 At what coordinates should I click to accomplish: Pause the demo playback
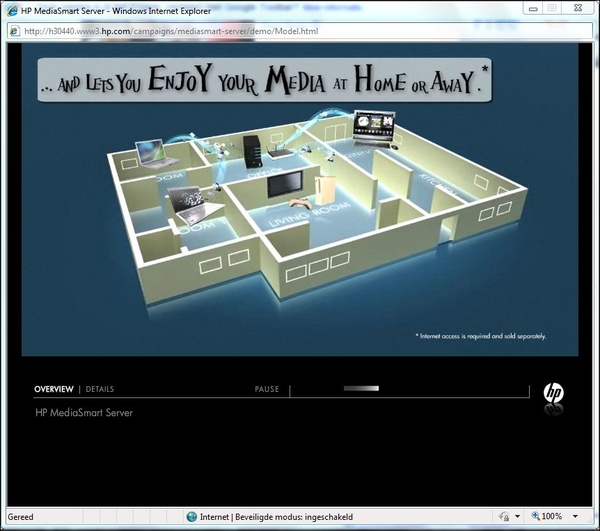coord(267,389)
